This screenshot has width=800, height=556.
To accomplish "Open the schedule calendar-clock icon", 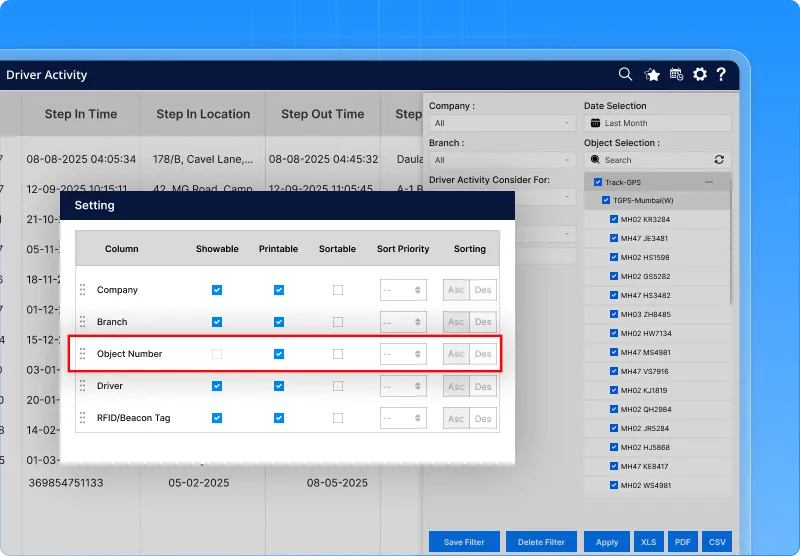I will [x=676, y=74].
